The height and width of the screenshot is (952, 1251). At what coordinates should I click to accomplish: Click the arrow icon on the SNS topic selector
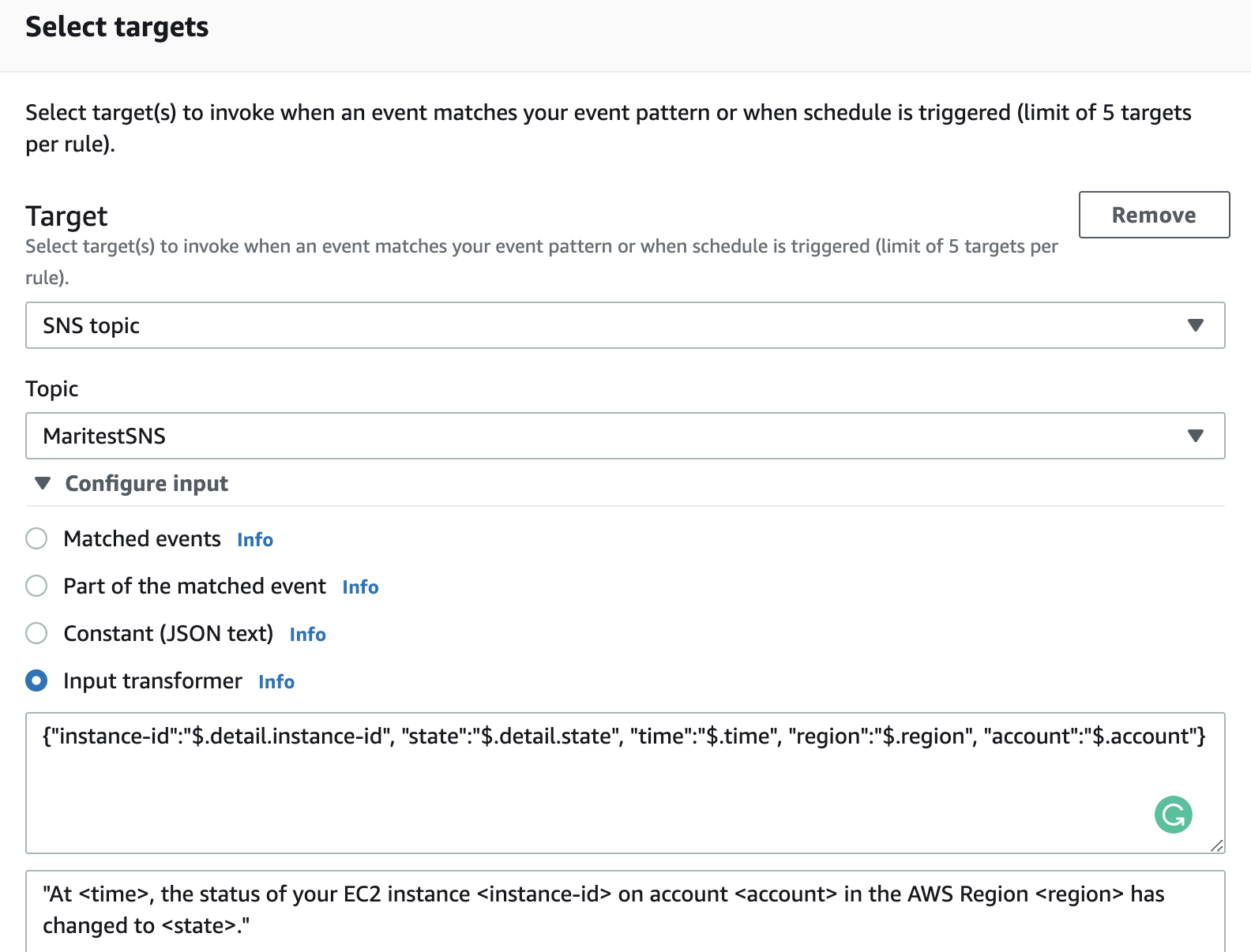(x=1195, y=325)
